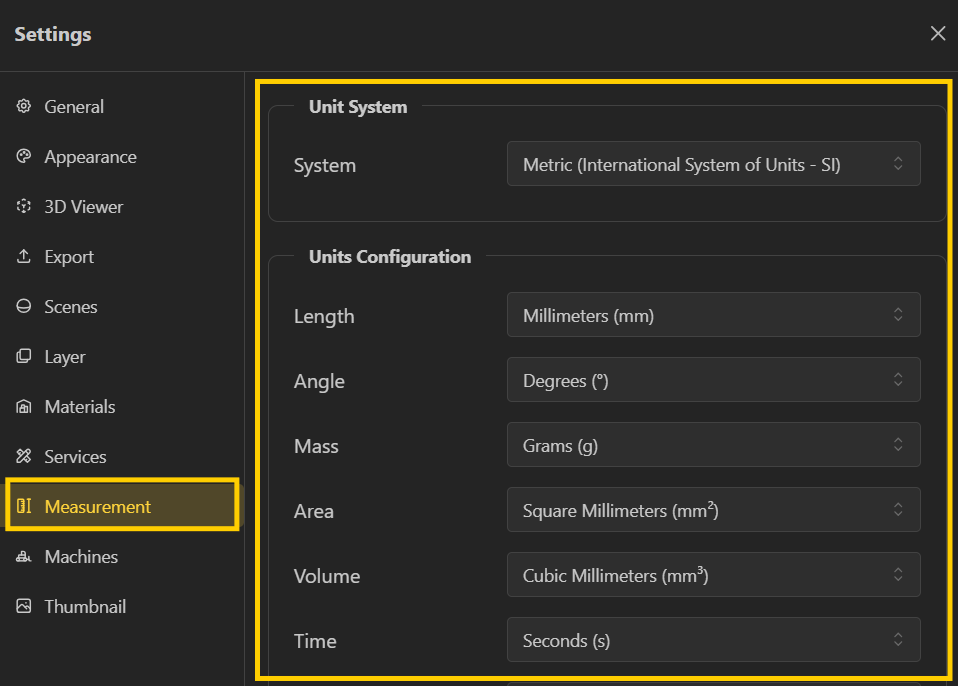Image resolution: width=958 pixels, height=686 pixels.
Task: Click the Scenes sphere icon
Action: 24,307
